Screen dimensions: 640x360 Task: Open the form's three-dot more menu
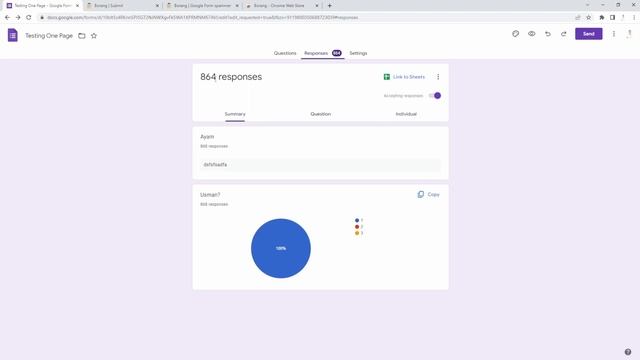pos(613,34)
